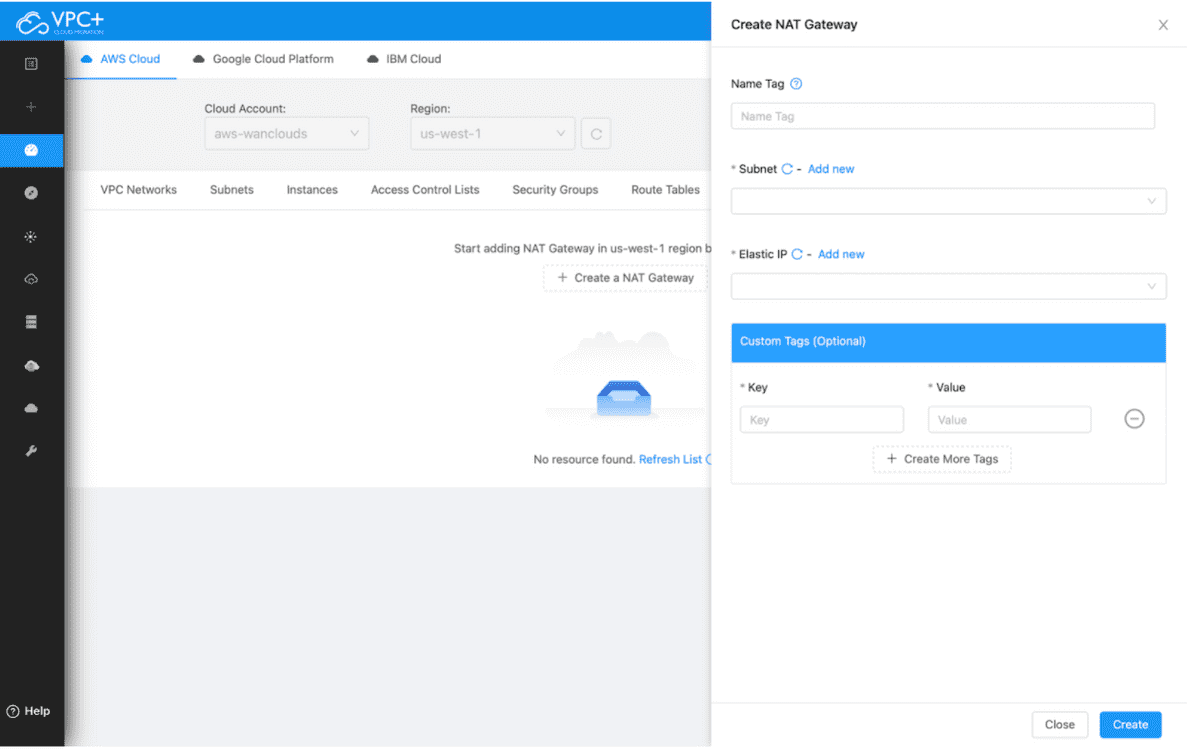Click the cloud icon above the wrench
This screenshot has height=750, width=1200.
(x=31, y=408)
